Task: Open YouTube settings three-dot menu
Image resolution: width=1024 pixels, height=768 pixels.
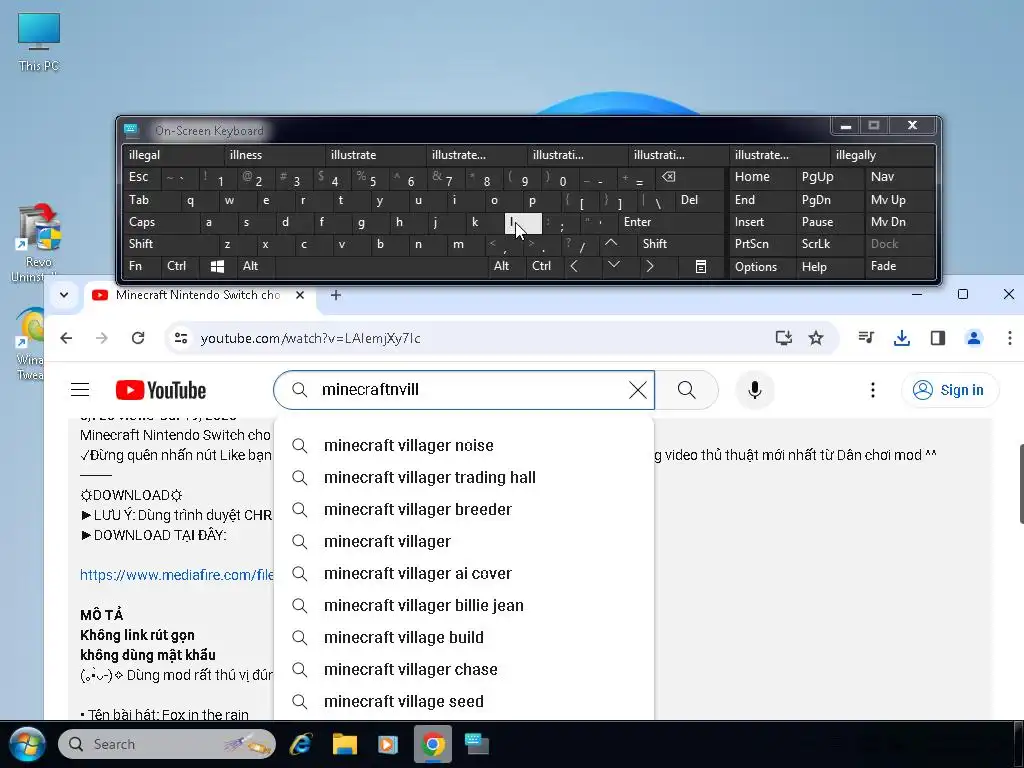Action: click(872, 390)
